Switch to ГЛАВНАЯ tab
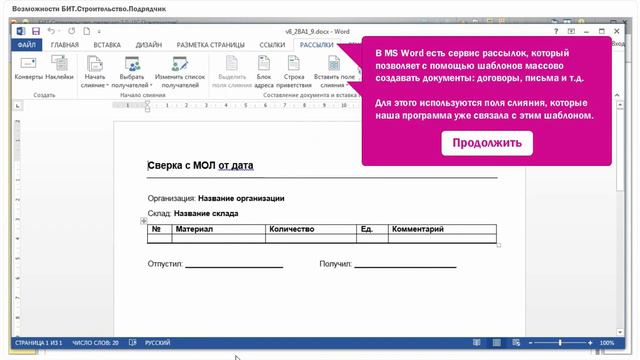 coord(64,45)
